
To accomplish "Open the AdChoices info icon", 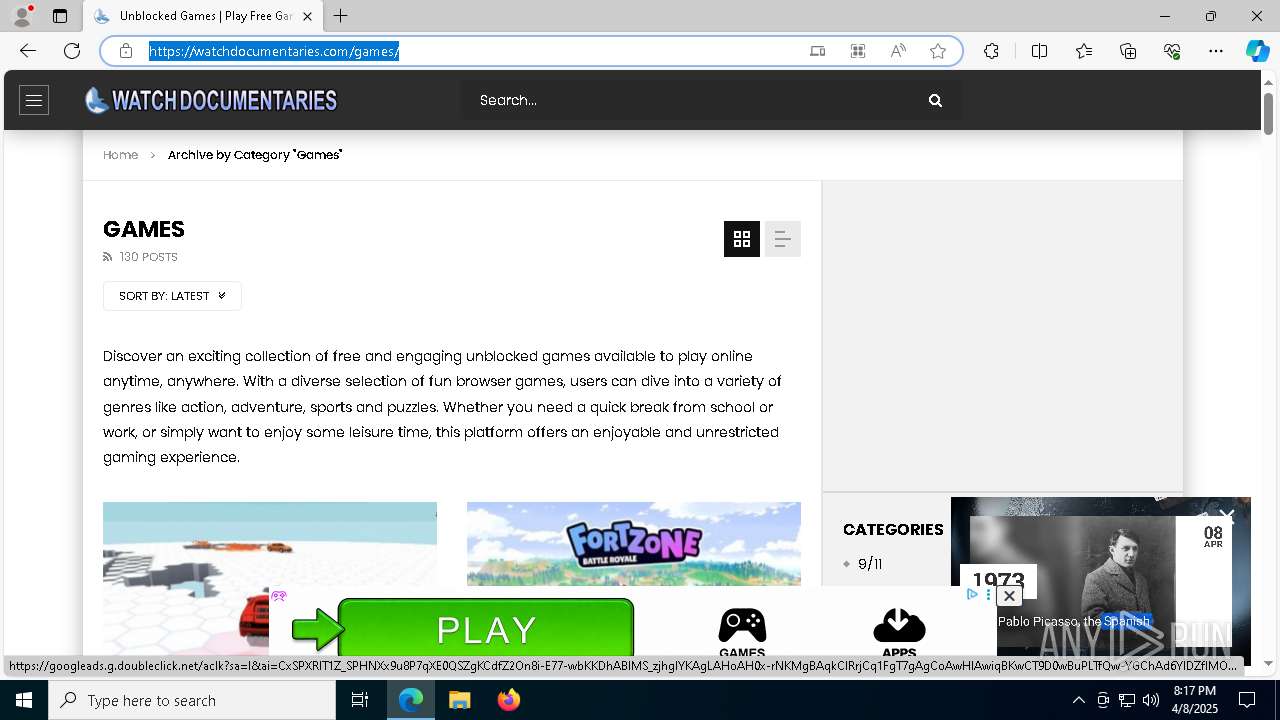I will [x=971, y=595].
